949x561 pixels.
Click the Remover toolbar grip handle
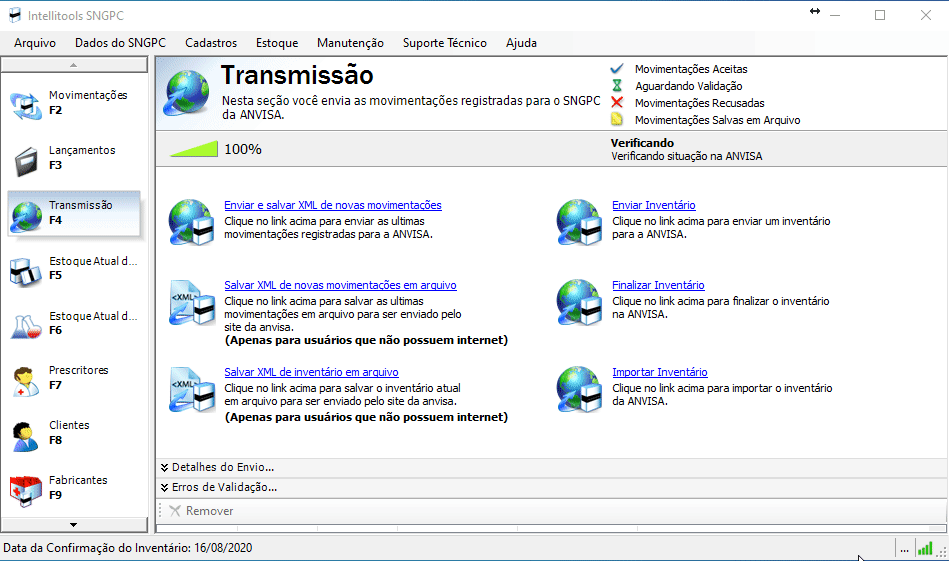point(160,511)
